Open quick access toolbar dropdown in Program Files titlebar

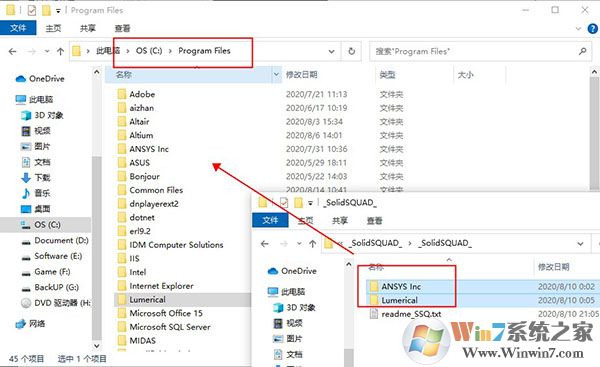(58, 11)
